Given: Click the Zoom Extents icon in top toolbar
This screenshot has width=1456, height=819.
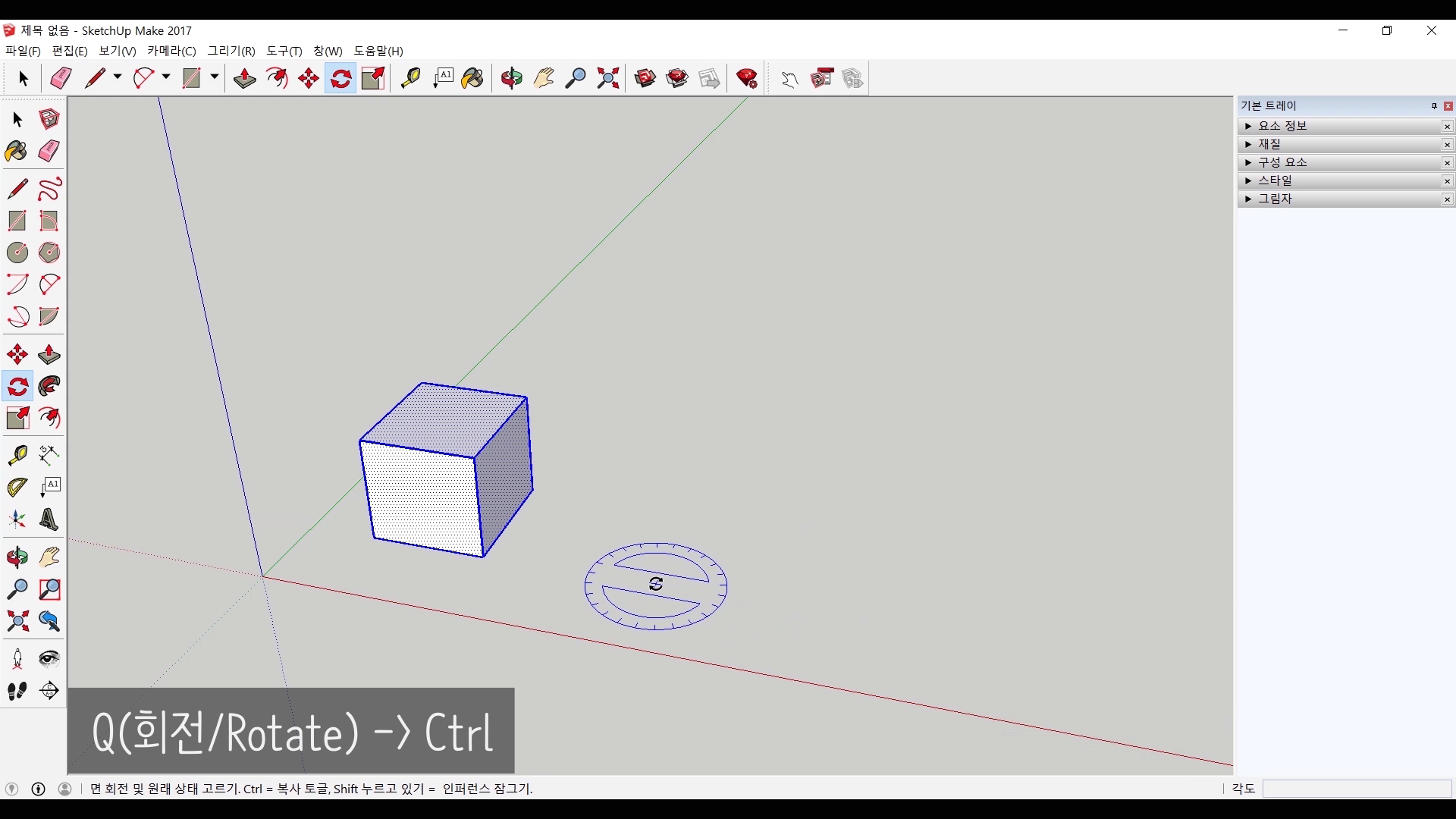Looking at the screenshot, I should (608, 78).
